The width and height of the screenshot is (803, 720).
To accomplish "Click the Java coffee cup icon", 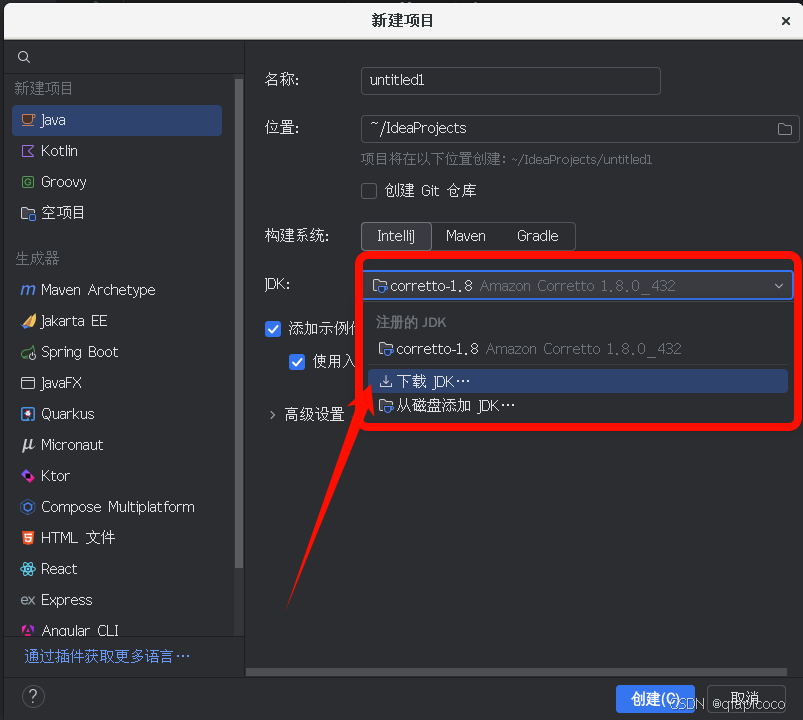I will [28, 120].
